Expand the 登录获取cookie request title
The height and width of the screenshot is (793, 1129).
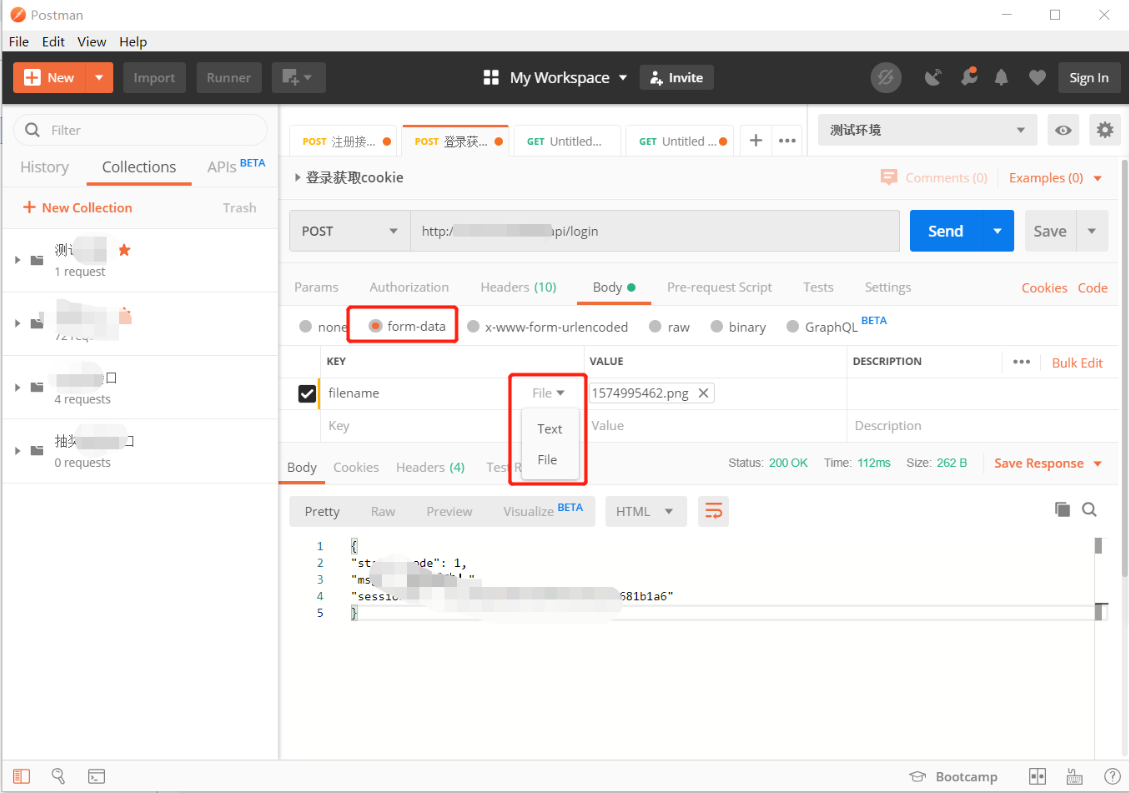pos(297,177)
